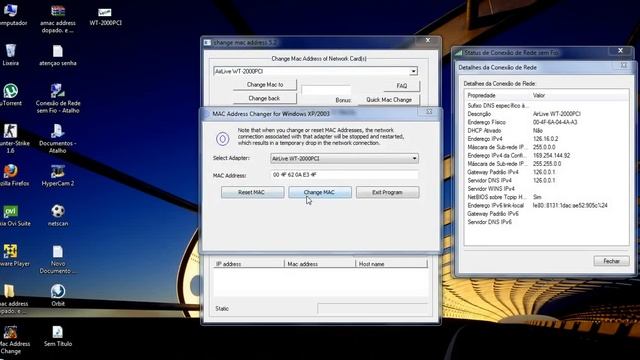Launch Counter-Strike 1.6 desktop icon

point(11,138)
